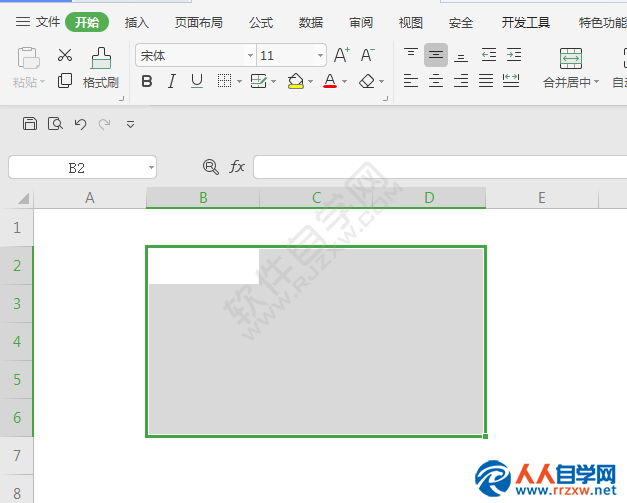Viewport: 627px width, 503px height.
Task: Click the Merge and Center icon
Action: tap(571, 58)
